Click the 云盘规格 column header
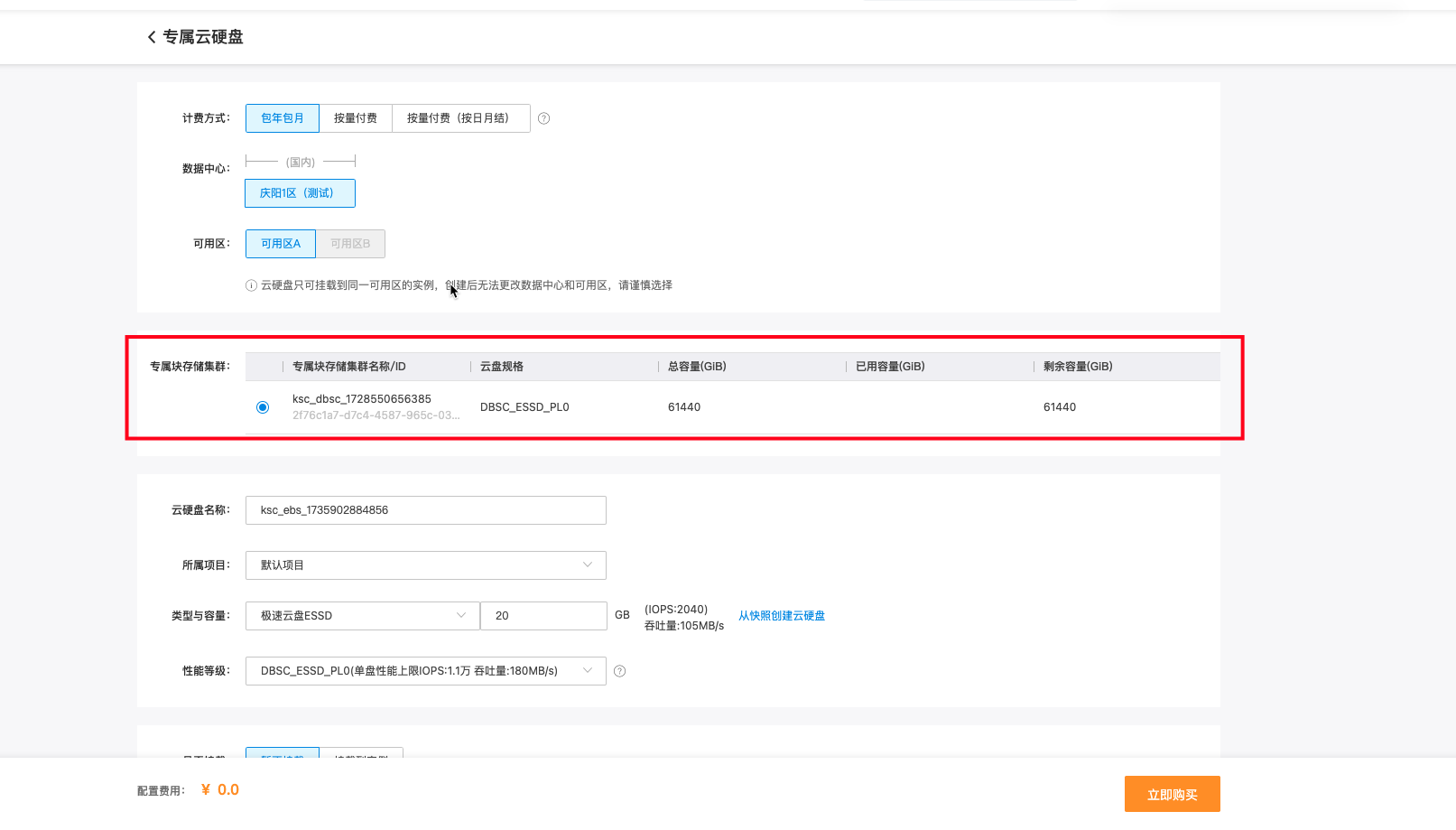Image resolution: width=1456 pixels, height=830 pixels. (x=502, y=367)
